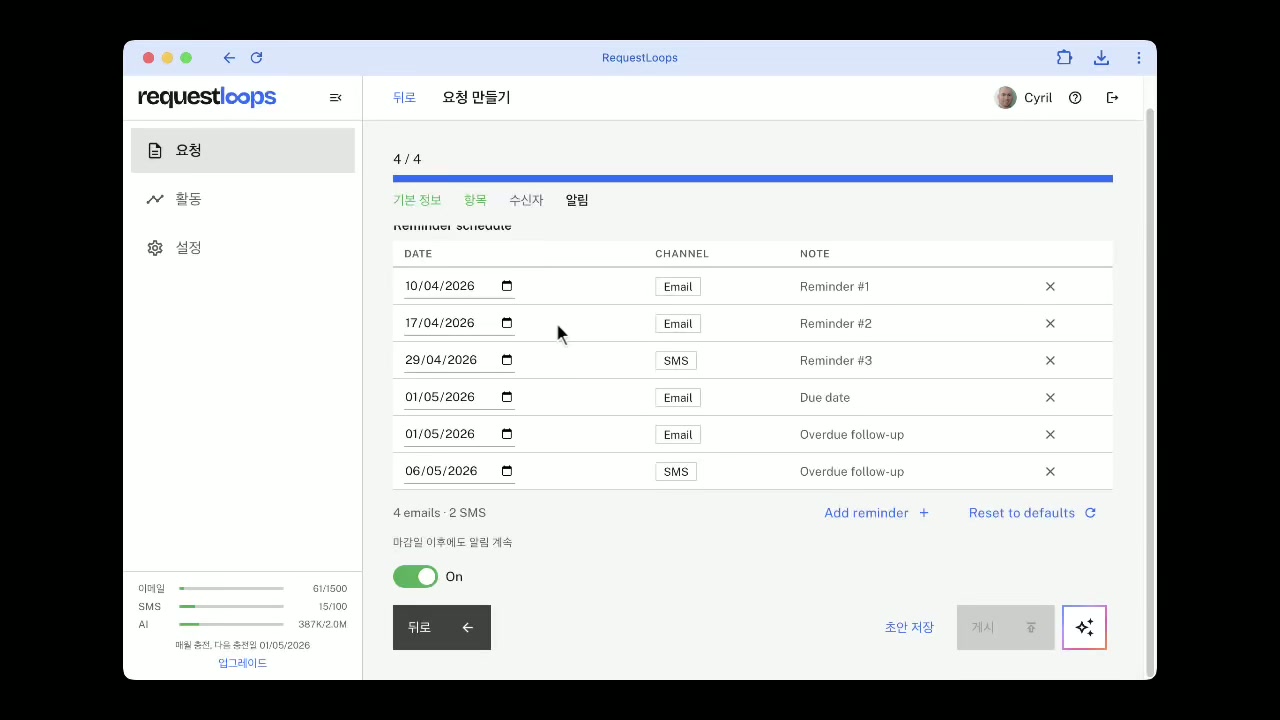Image resolution: width=1280 pixels, height=720 pixels.
Task: Click the 29/04/2026 date field
Action: tap(448, 360)
